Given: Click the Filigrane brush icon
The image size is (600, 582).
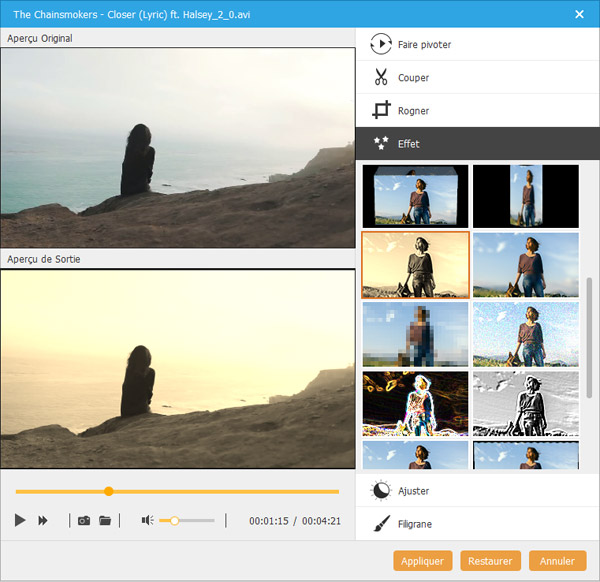Looking at the screenshot, I should click(380, 524).
